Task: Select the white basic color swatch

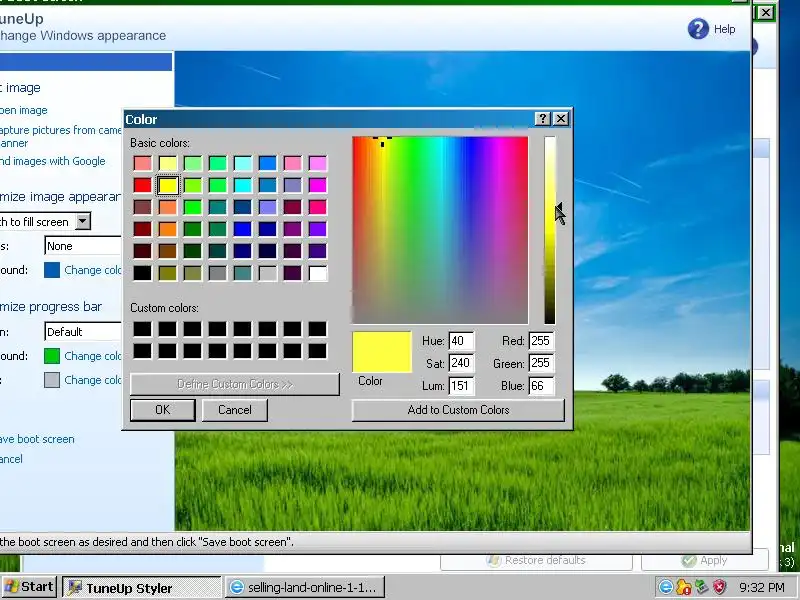Action: coord(317,273)
